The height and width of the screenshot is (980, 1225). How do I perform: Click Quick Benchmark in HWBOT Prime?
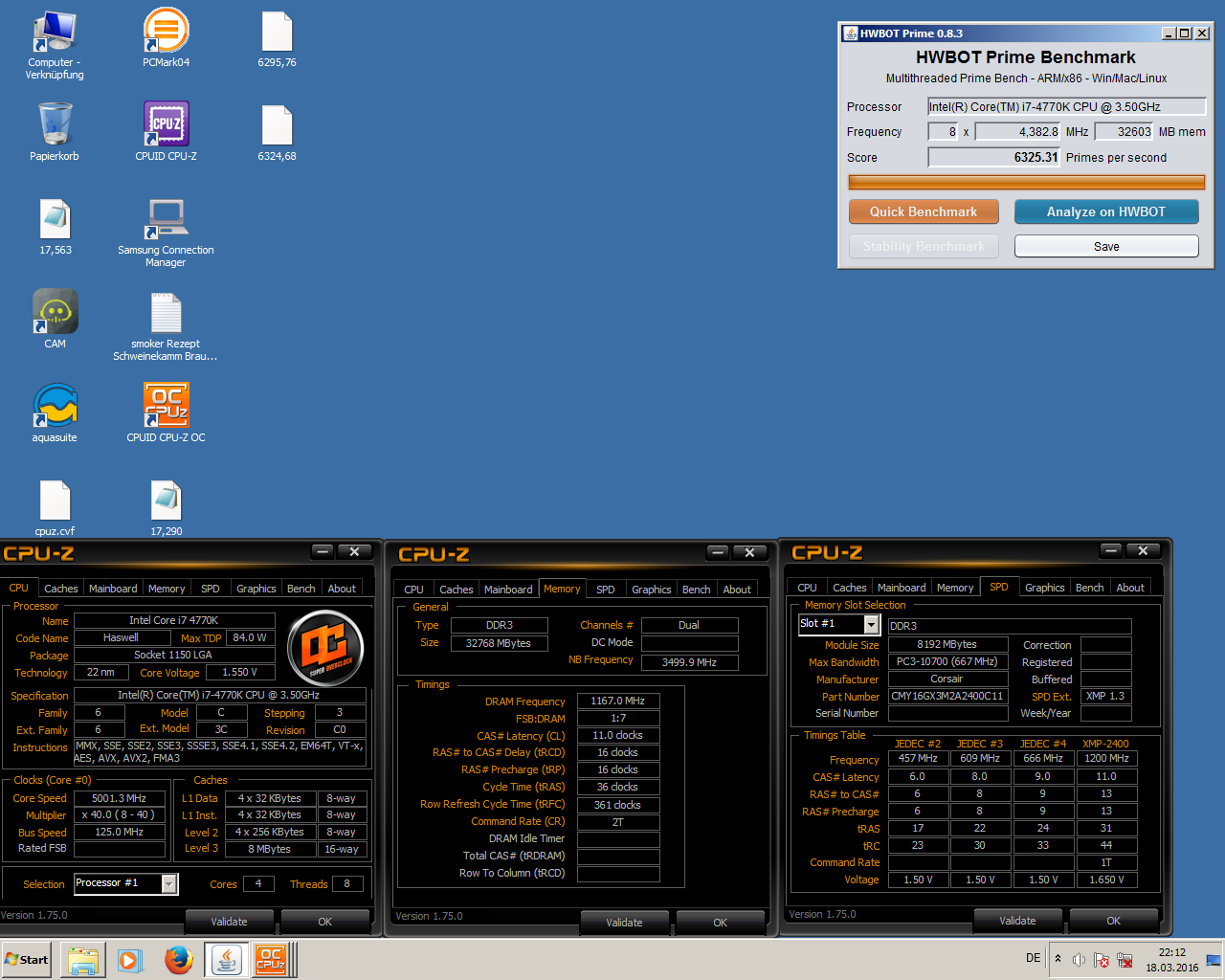tap(924, 212)
